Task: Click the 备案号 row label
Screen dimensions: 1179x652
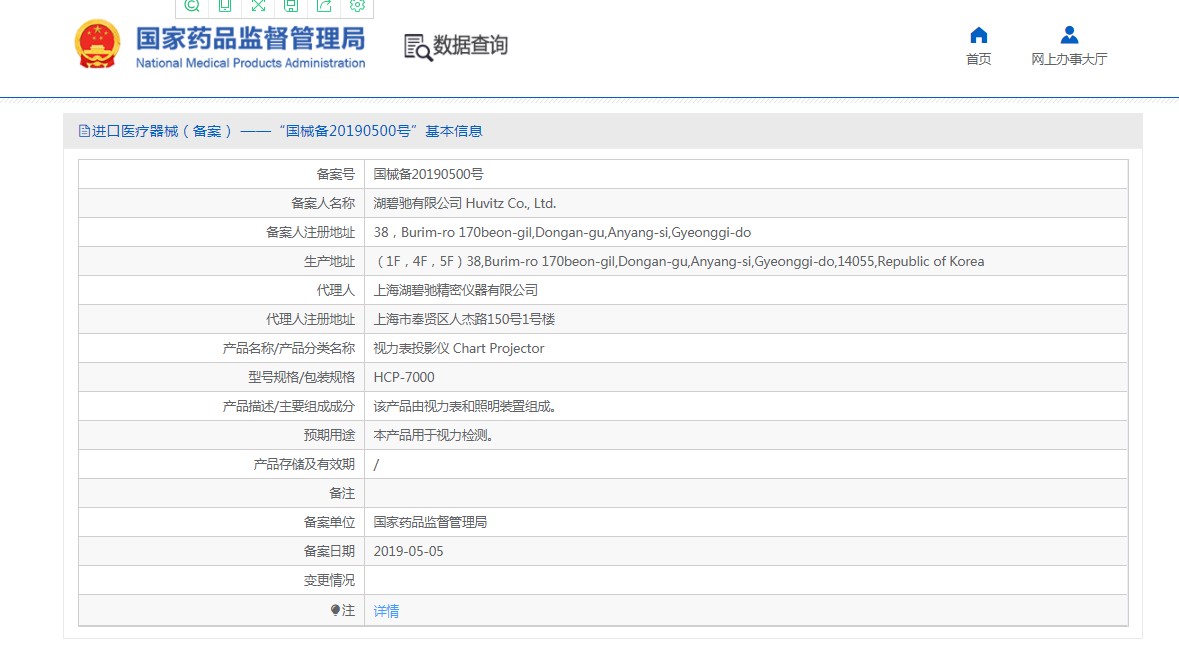Action: point(335,174)
